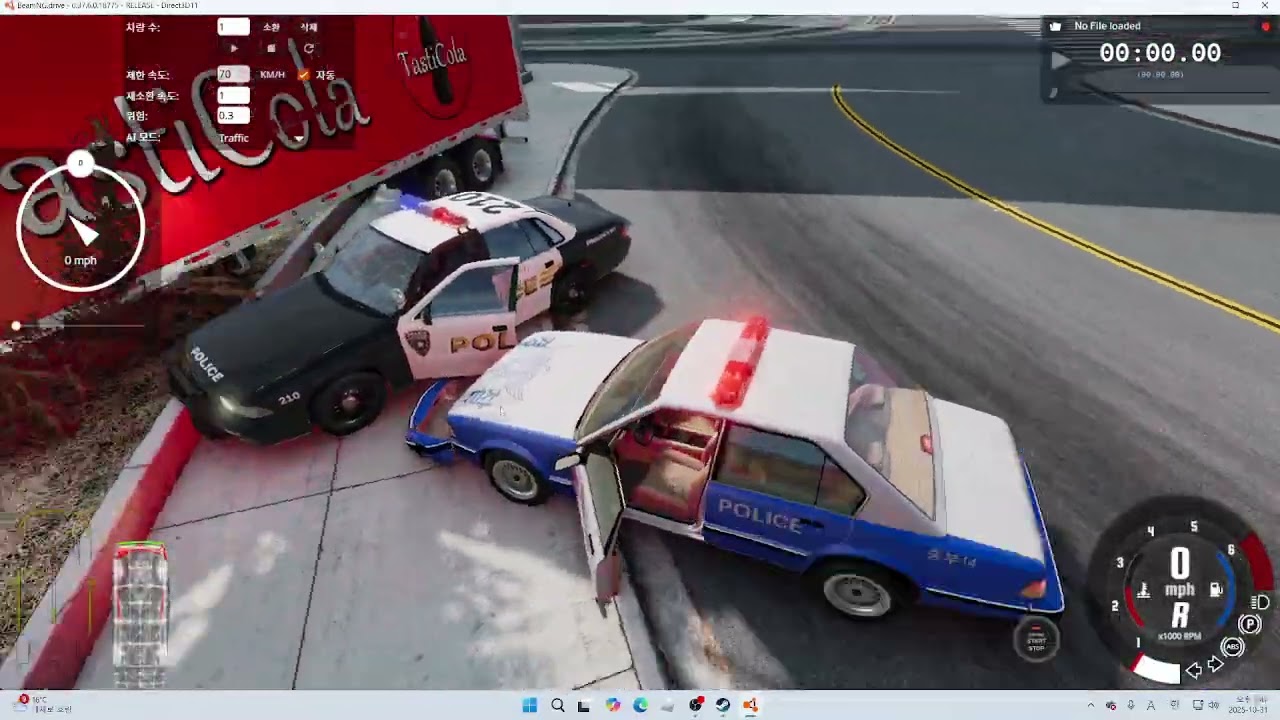Click the right turn signal arrow
Viewport: 1280px width, 720px height.
[1216, 665]
